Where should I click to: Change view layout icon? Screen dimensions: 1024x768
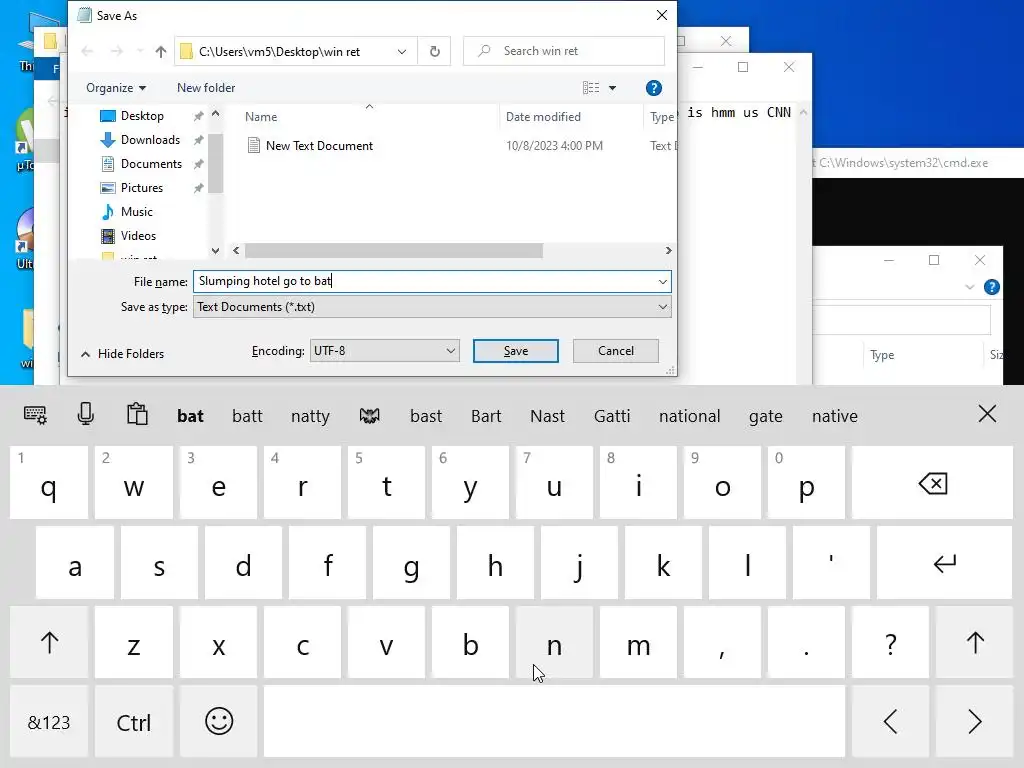pos(590,88)
